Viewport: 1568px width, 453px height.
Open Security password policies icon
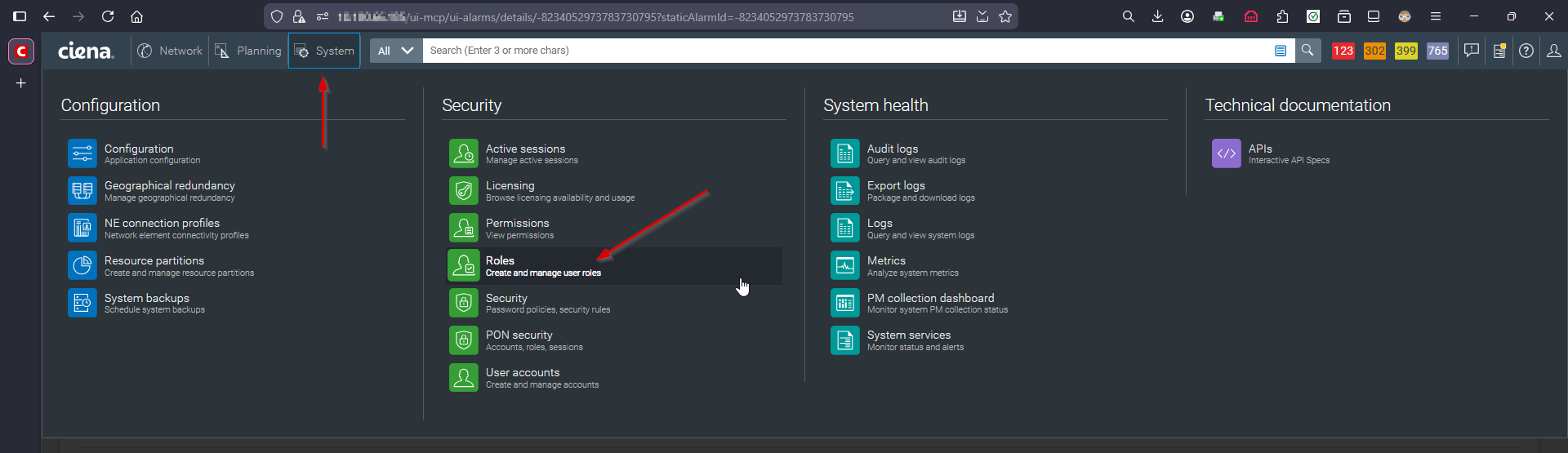(464, 303)
